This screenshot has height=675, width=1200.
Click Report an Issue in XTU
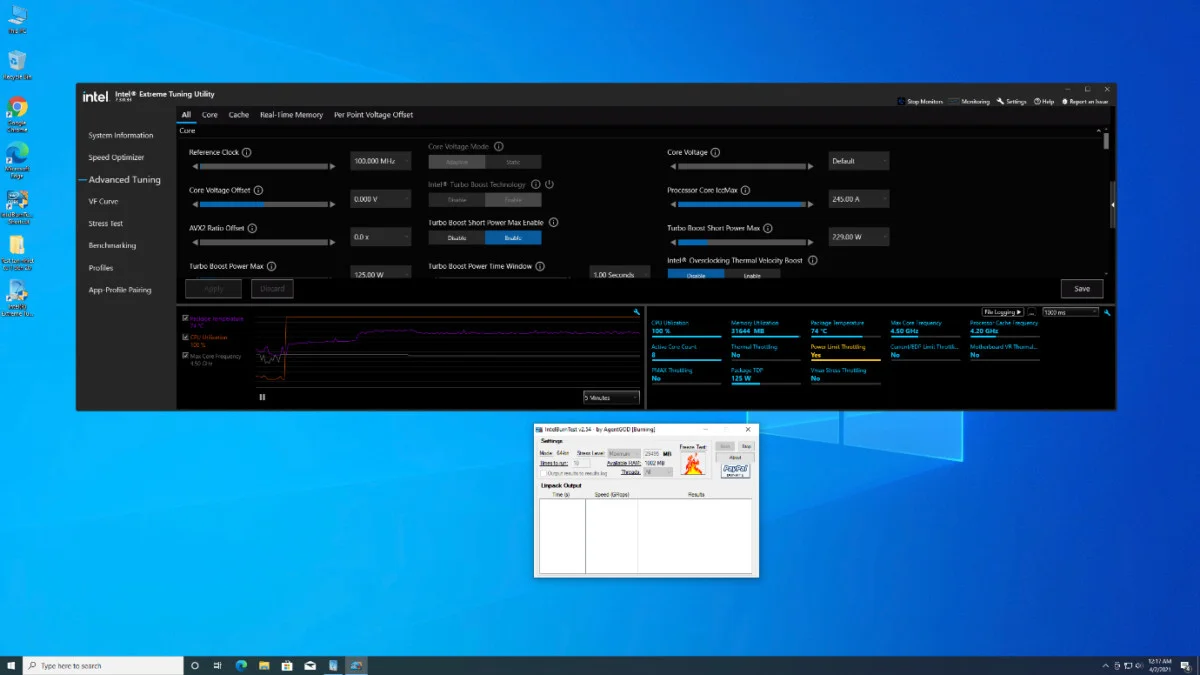point(1084,101)
